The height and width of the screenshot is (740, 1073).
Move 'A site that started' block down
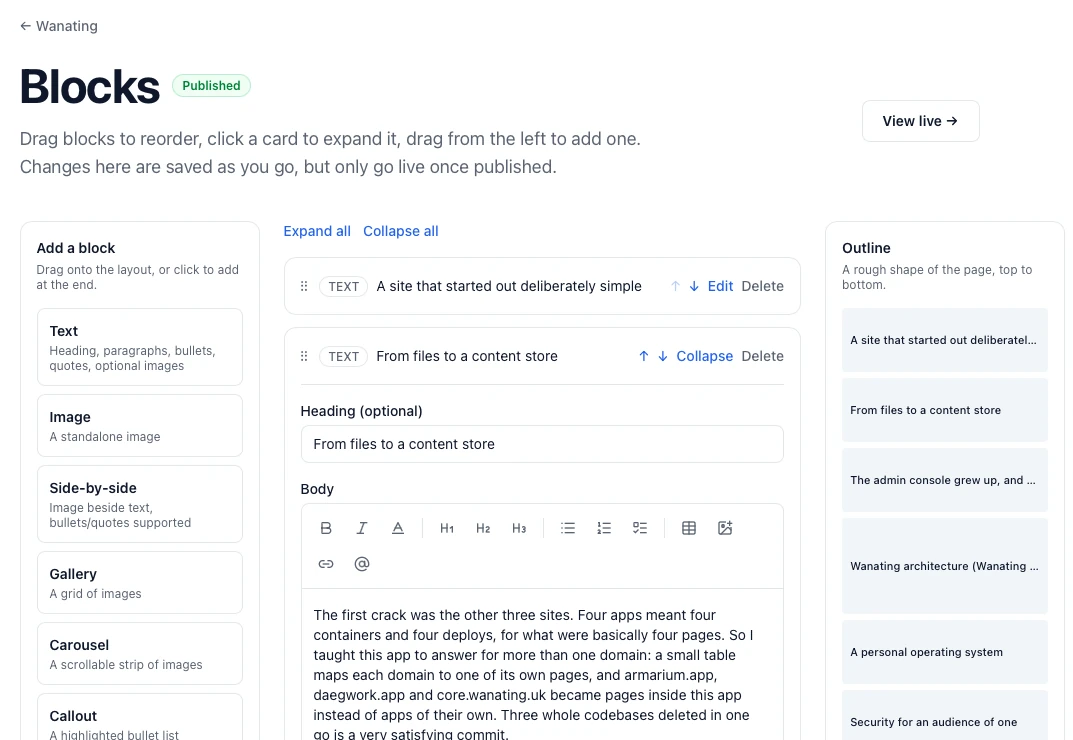(694, 286)
